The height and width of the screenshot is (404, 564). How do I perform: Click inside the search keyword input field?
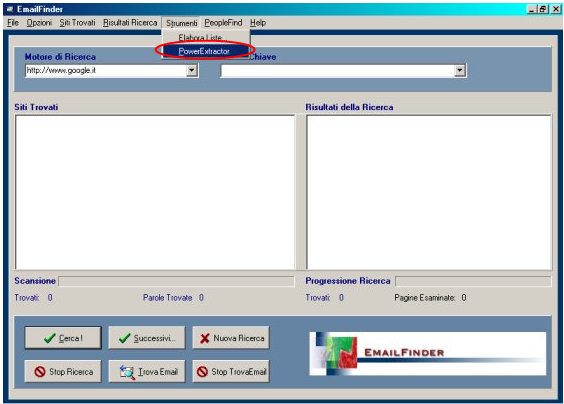click(338, 71)
